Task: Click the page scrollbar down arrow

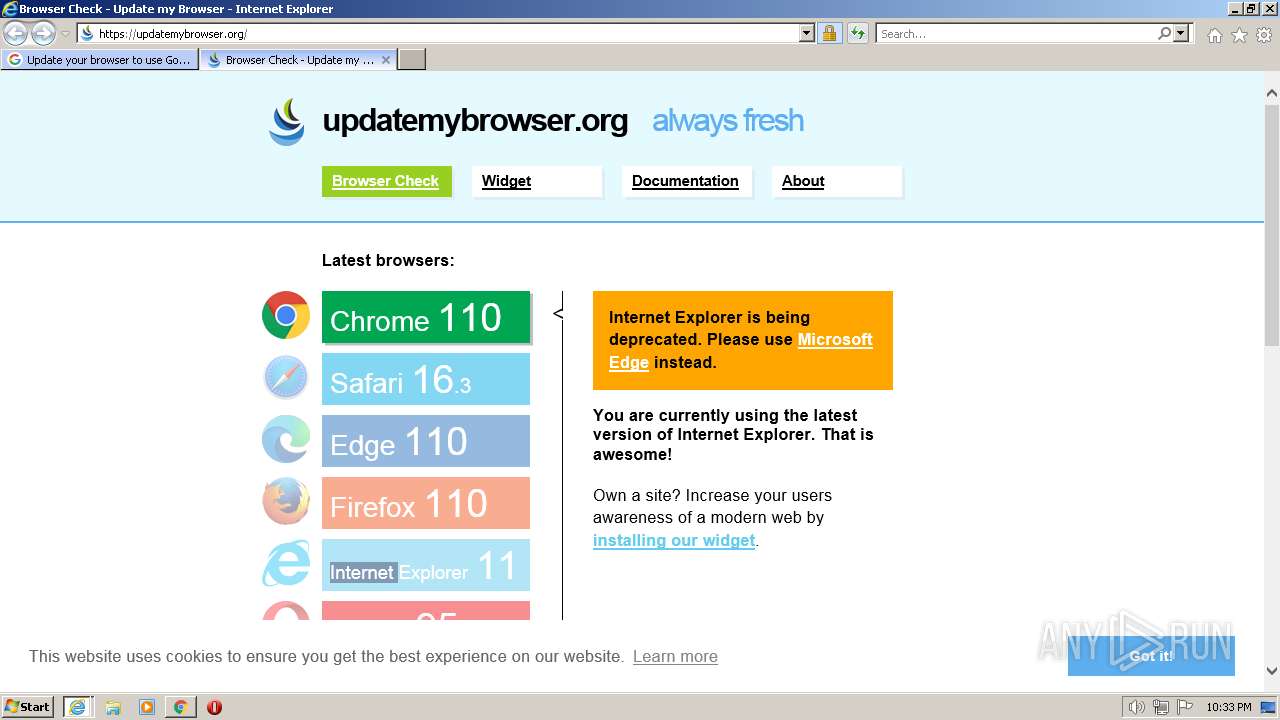Action: (1272, 671)
